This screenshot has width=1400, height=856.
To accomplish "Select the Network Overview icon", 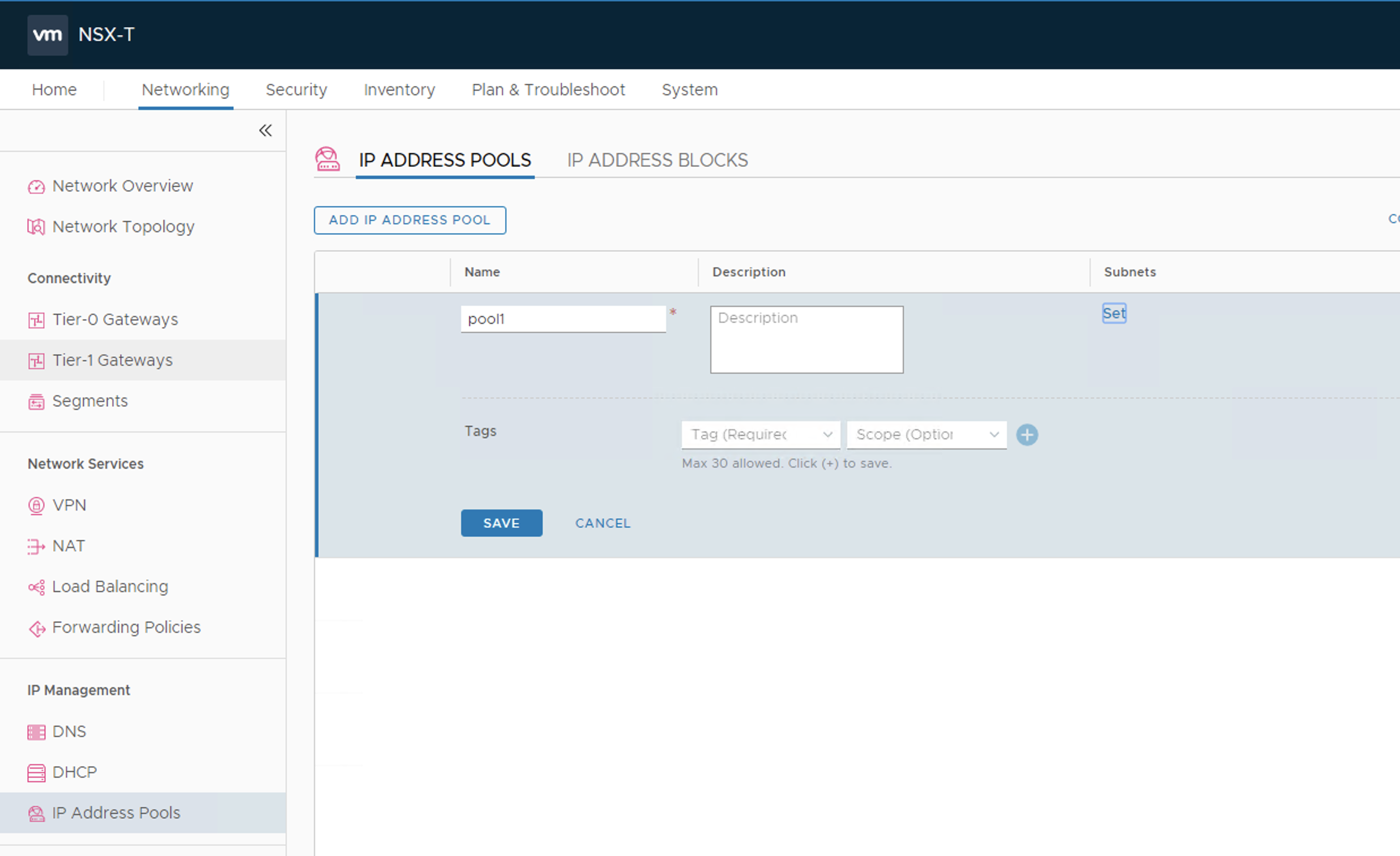I will point(36,186).
